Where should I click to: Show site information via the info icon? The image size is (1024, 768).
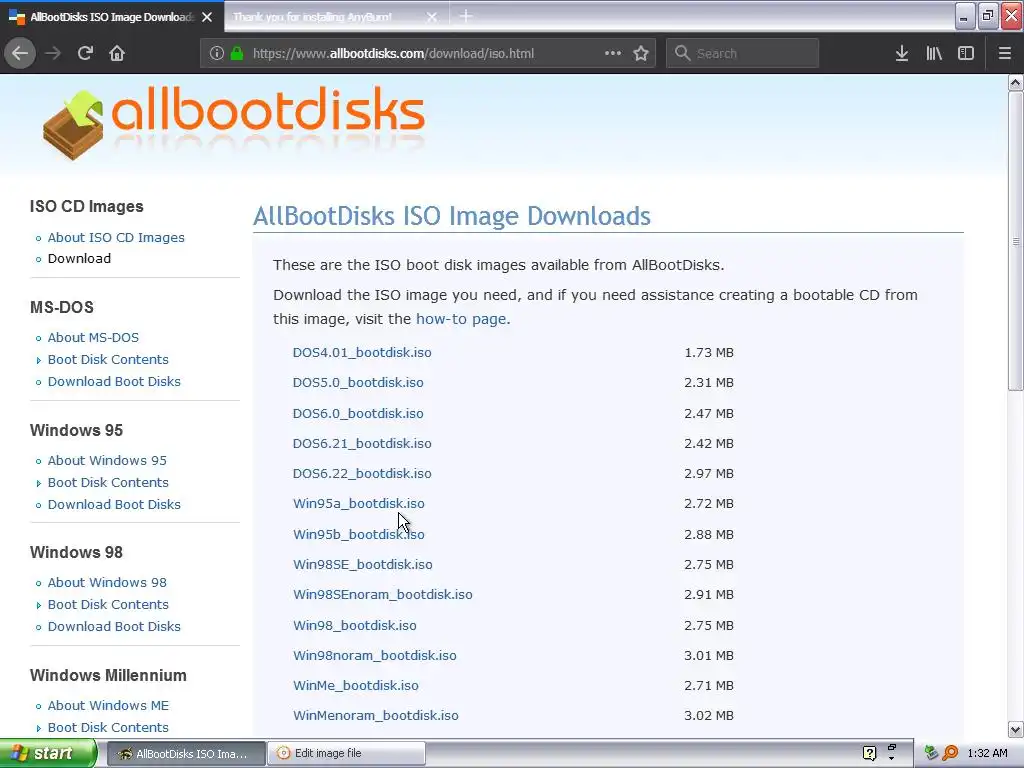[217, 54]
